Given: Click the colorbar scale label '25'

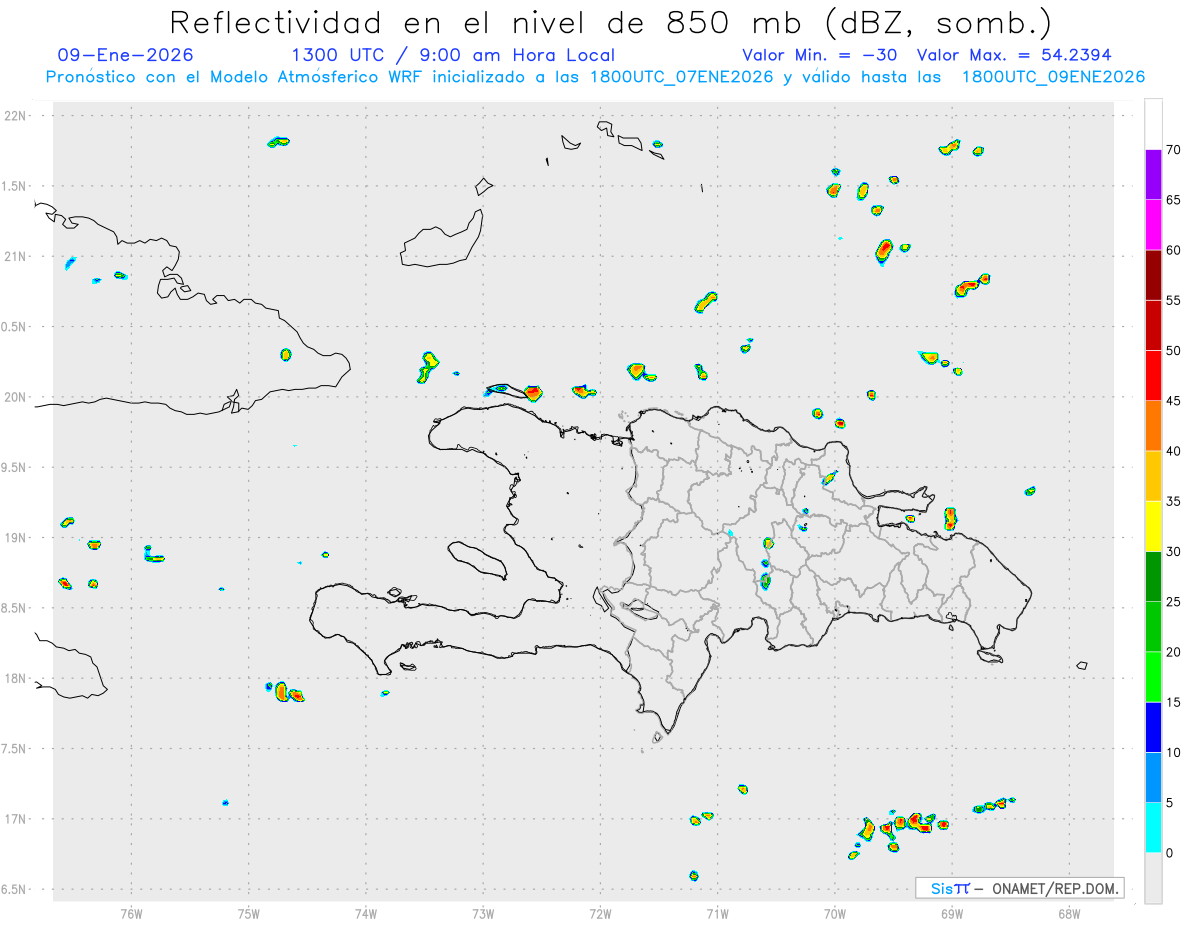Looking at the screenshot, I should 1174,602.
